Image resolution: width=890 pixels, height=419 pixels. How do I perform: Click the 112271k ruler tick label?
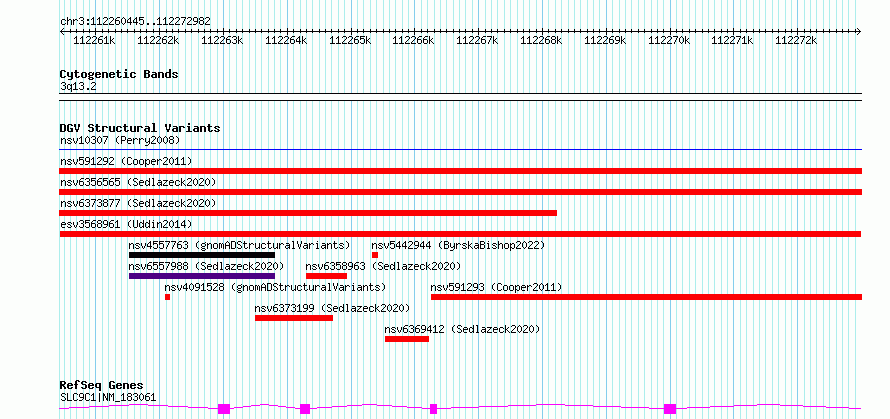pyautogui.click(x=732, y=40)
